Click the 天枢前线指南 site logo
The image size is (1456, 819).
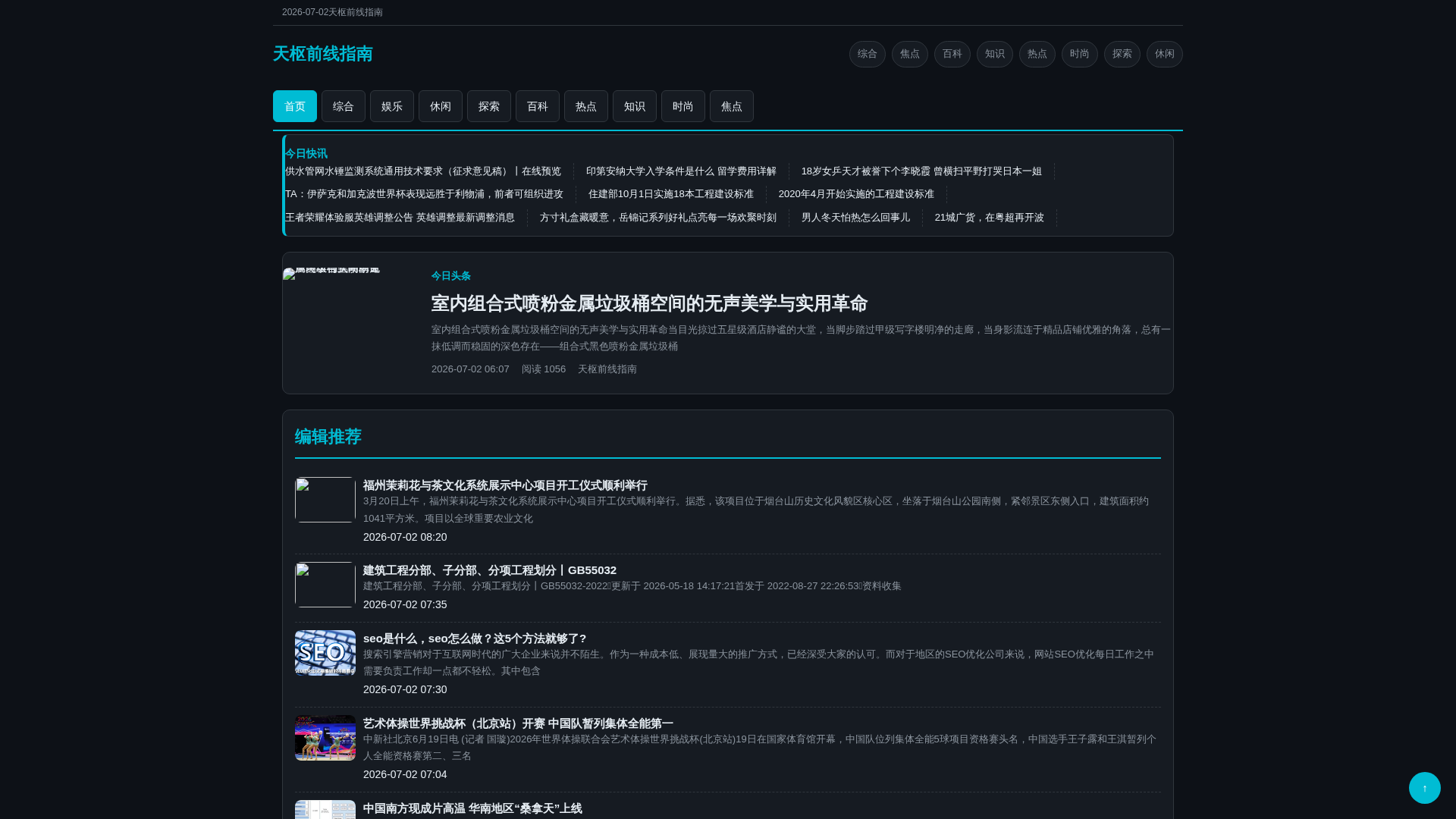coord(323,54)
